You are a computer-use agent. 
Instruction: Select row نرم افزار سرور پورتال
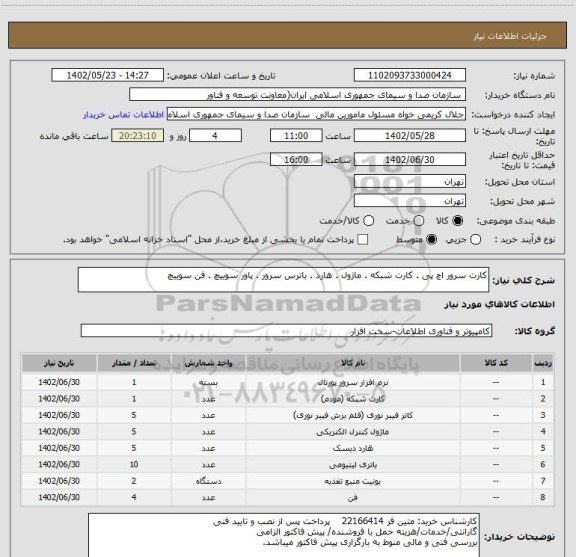tap(287, 382)
